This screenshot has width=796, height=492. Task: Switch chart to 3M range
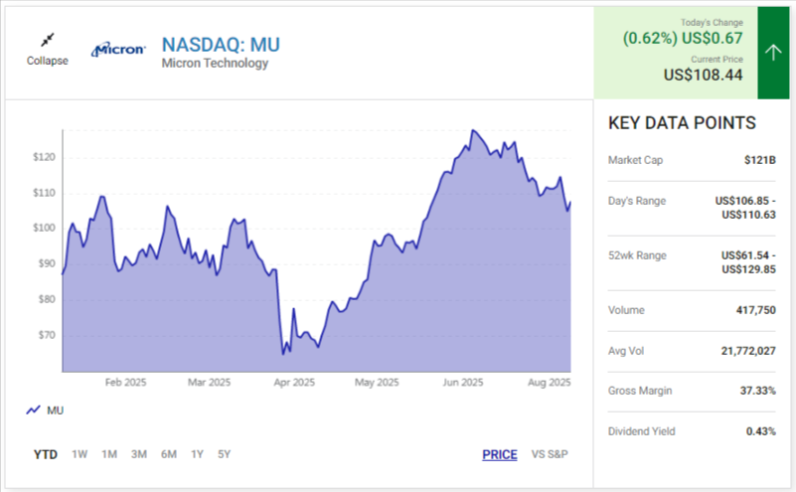click(139, 454)
